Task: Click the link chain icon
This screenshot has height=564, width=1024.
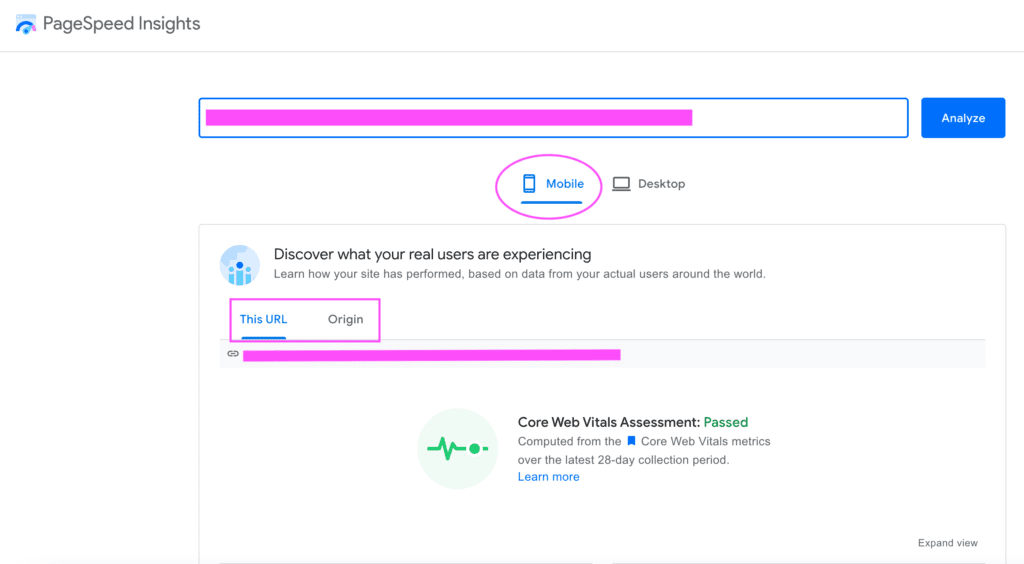Action: [x=232, y=354]
